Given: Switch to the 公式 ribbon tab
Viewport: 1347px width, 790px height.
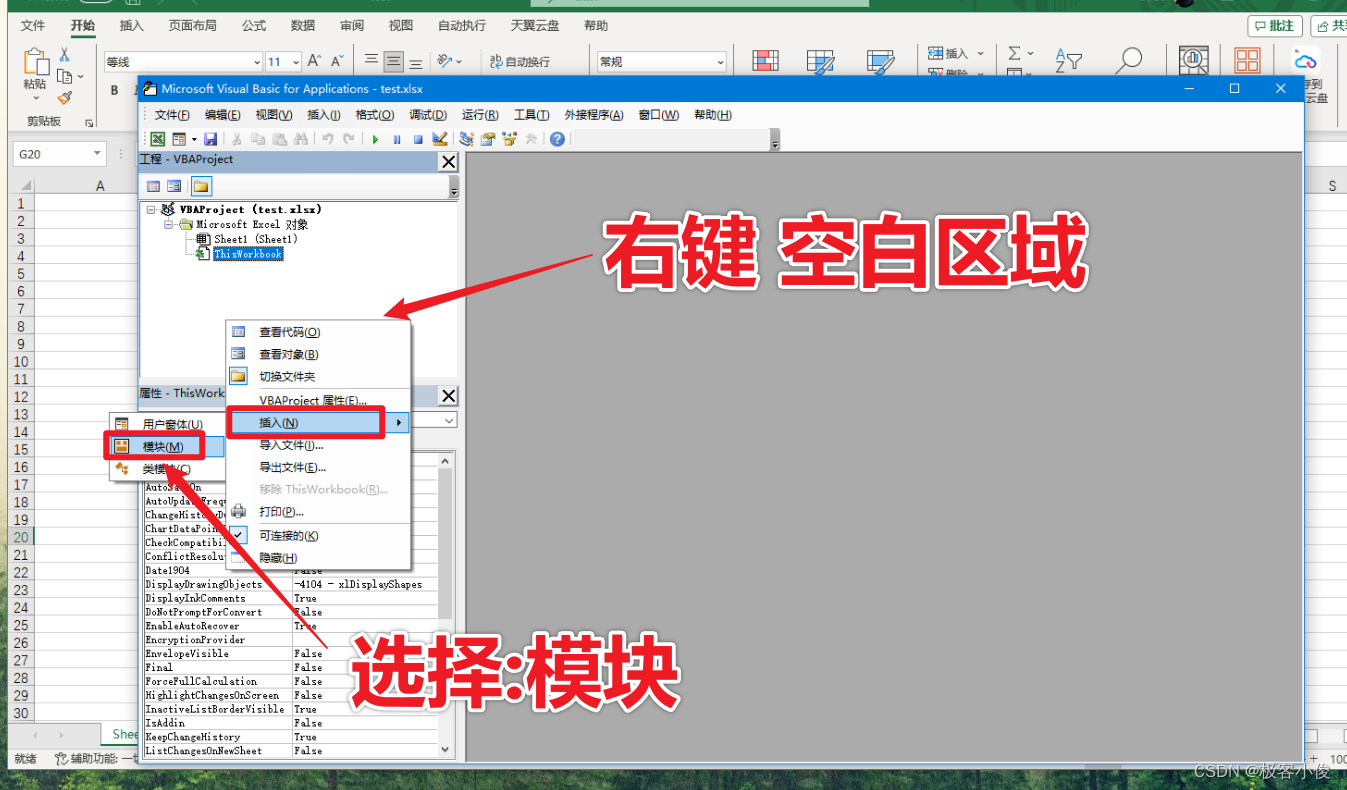Looking at the screenshot, I should [x=254, y=25].
